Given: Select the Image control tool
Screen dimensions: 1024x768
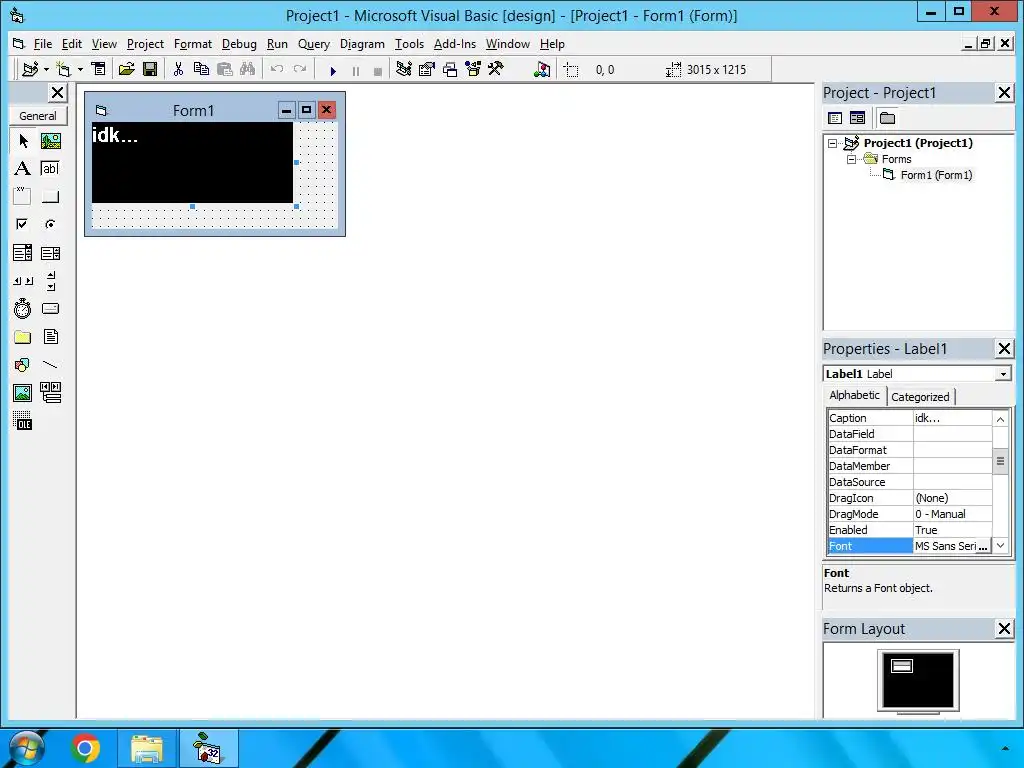Looking at the screenshot, I should [x=23, y=392].
